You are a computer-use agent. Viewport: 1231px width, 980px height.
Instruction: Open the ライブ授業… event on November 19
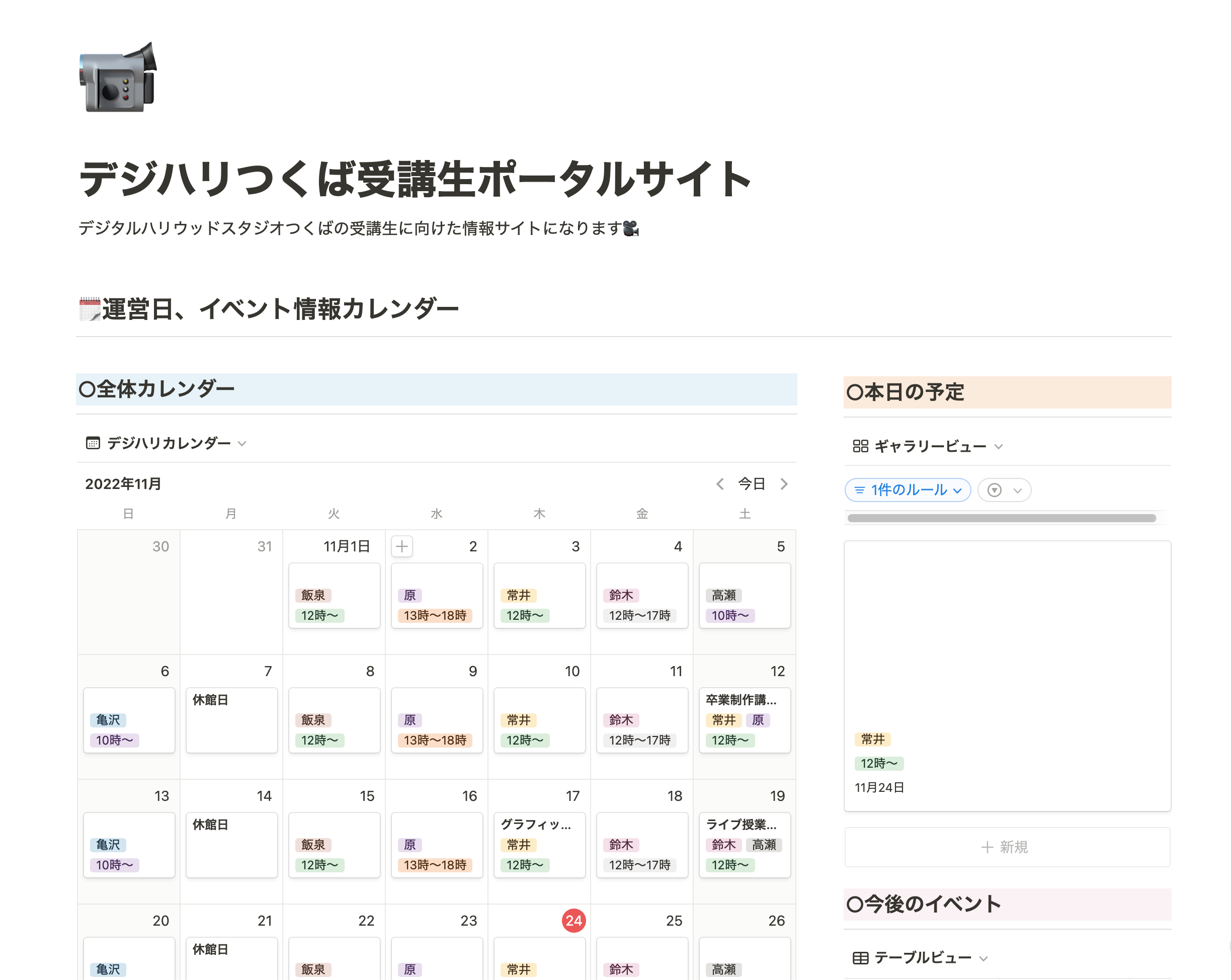pyautogui.click(x=745, y=845)
